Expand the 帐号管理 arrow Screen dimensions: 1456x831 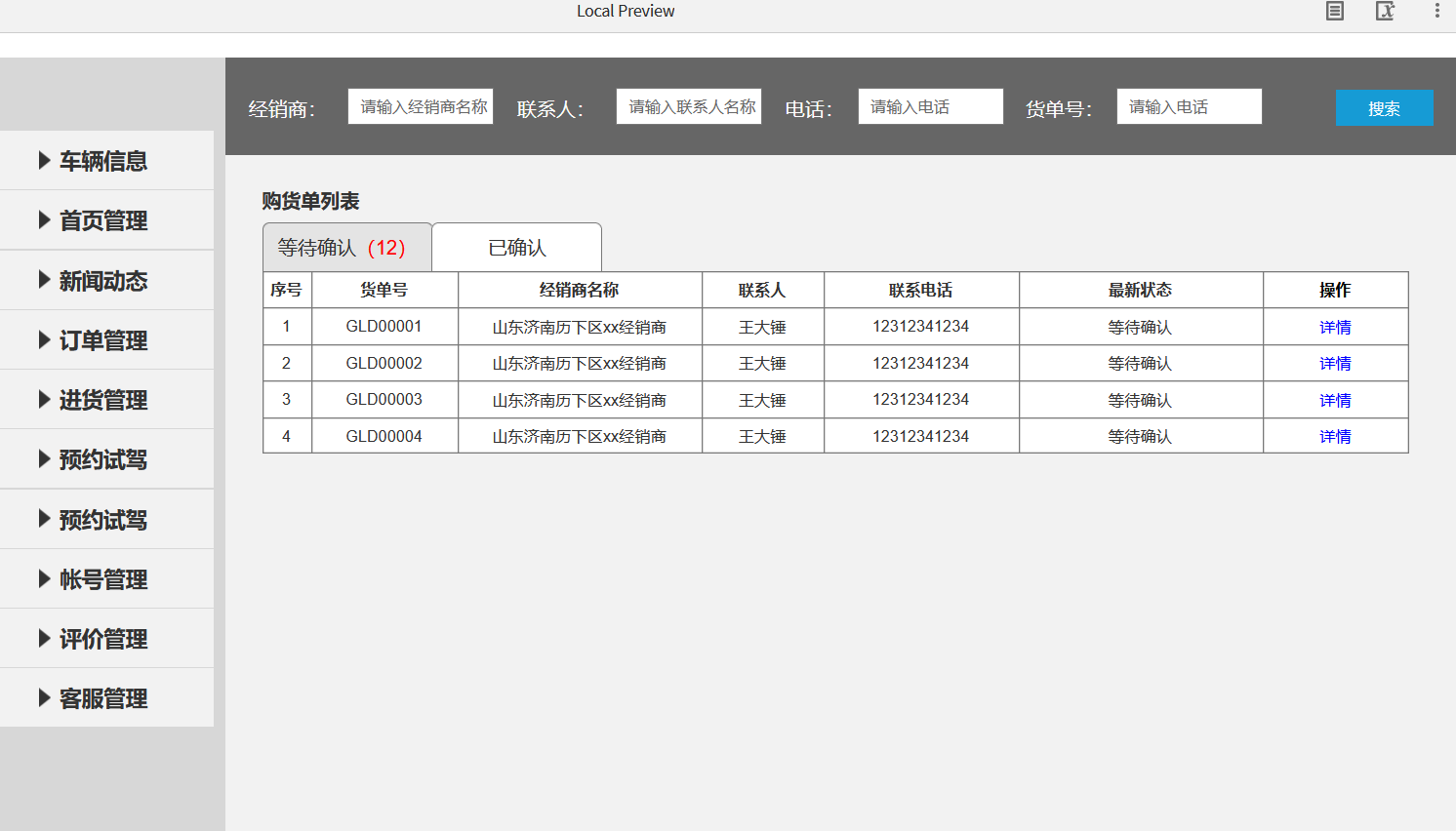point(44,578)
